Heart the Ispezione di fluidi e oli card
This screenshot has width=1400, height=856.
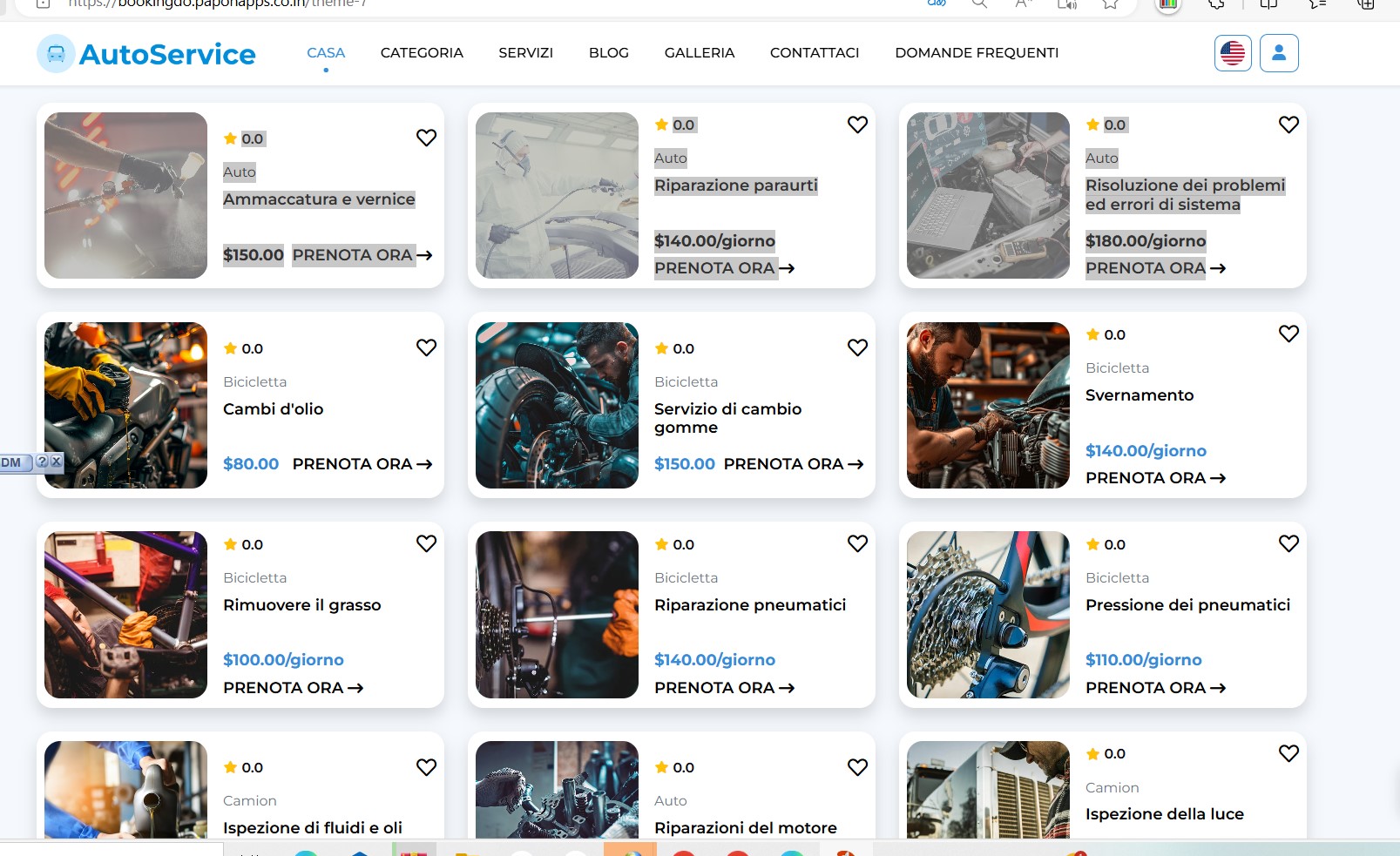[426, 767]
